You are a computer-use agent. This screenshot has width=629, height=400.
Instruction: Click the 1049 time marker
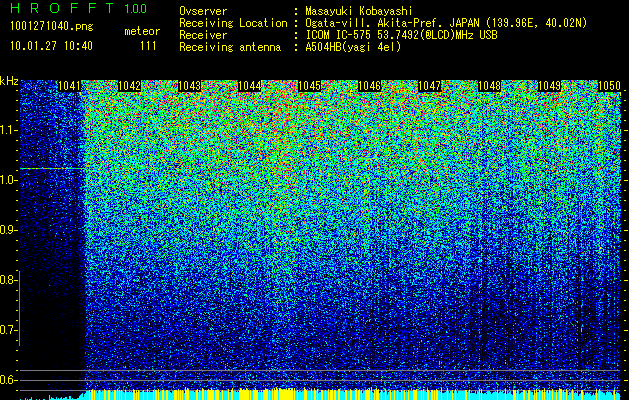click(x=549, y=86)
